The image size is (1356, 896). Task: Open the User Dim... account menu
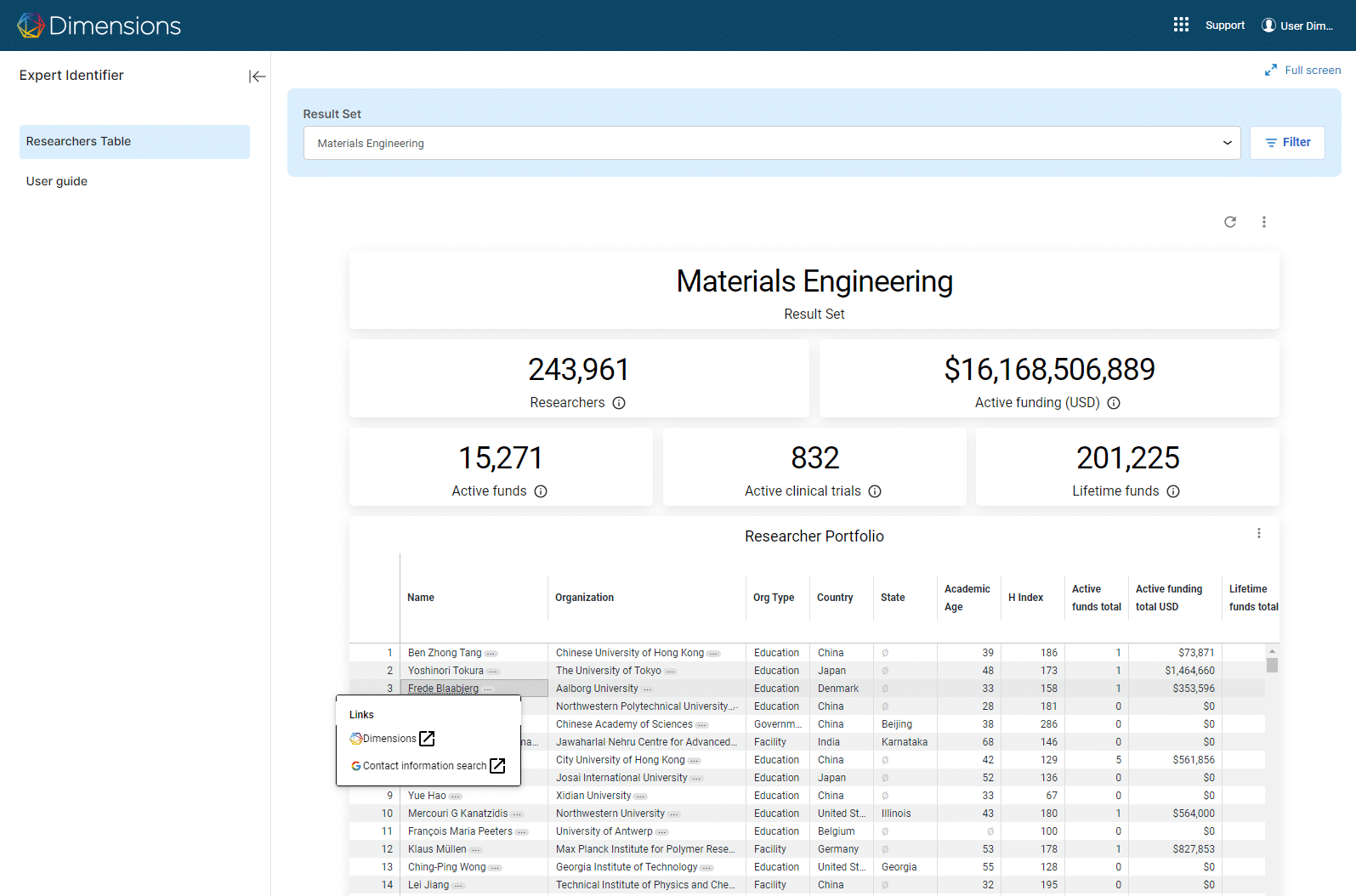click(1297, 26)
